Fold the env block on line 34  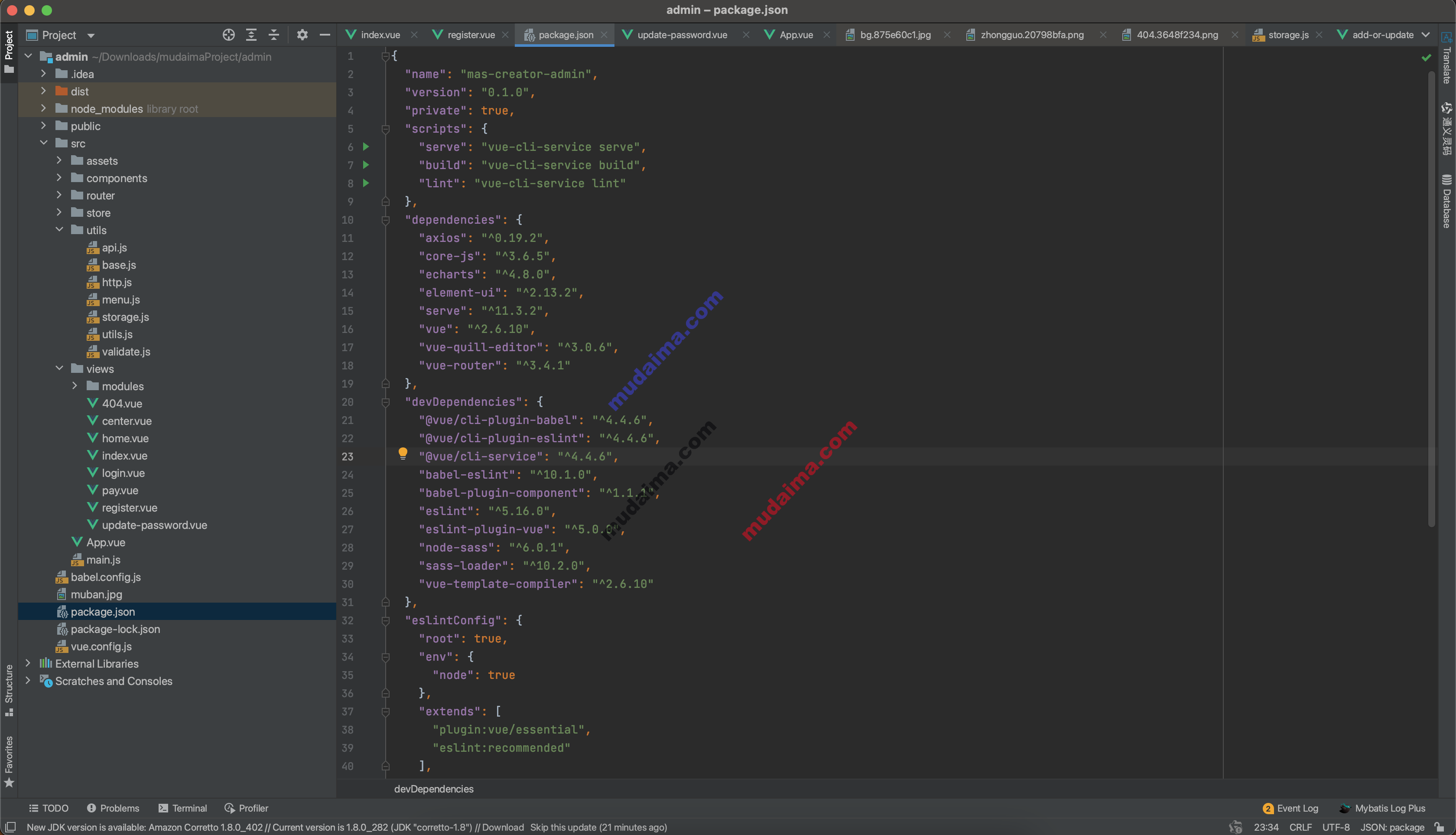[386, 657]
